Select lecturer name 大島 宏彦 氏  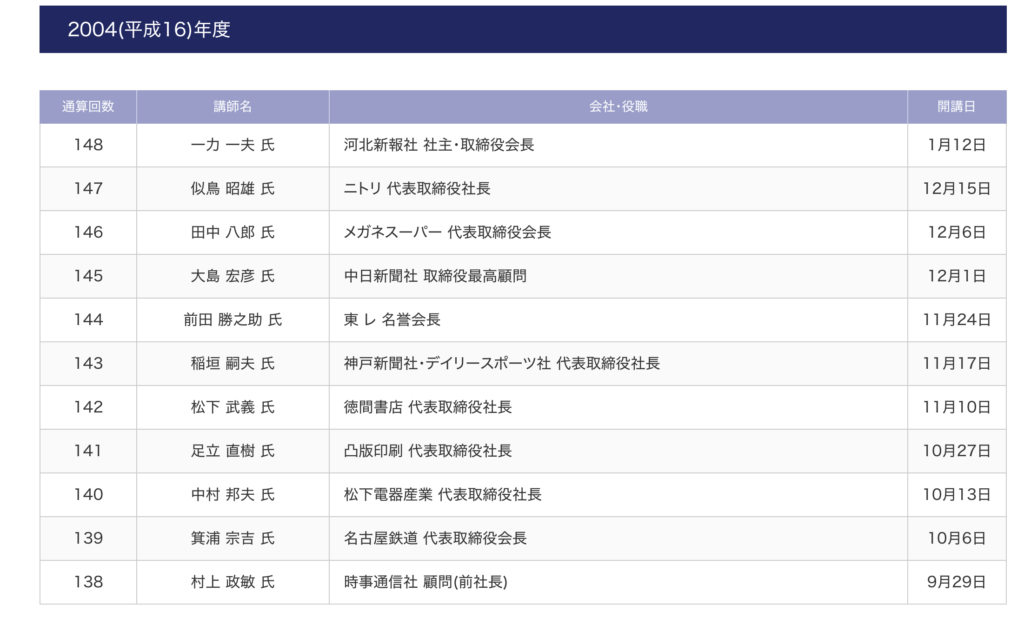coord(232,276)
